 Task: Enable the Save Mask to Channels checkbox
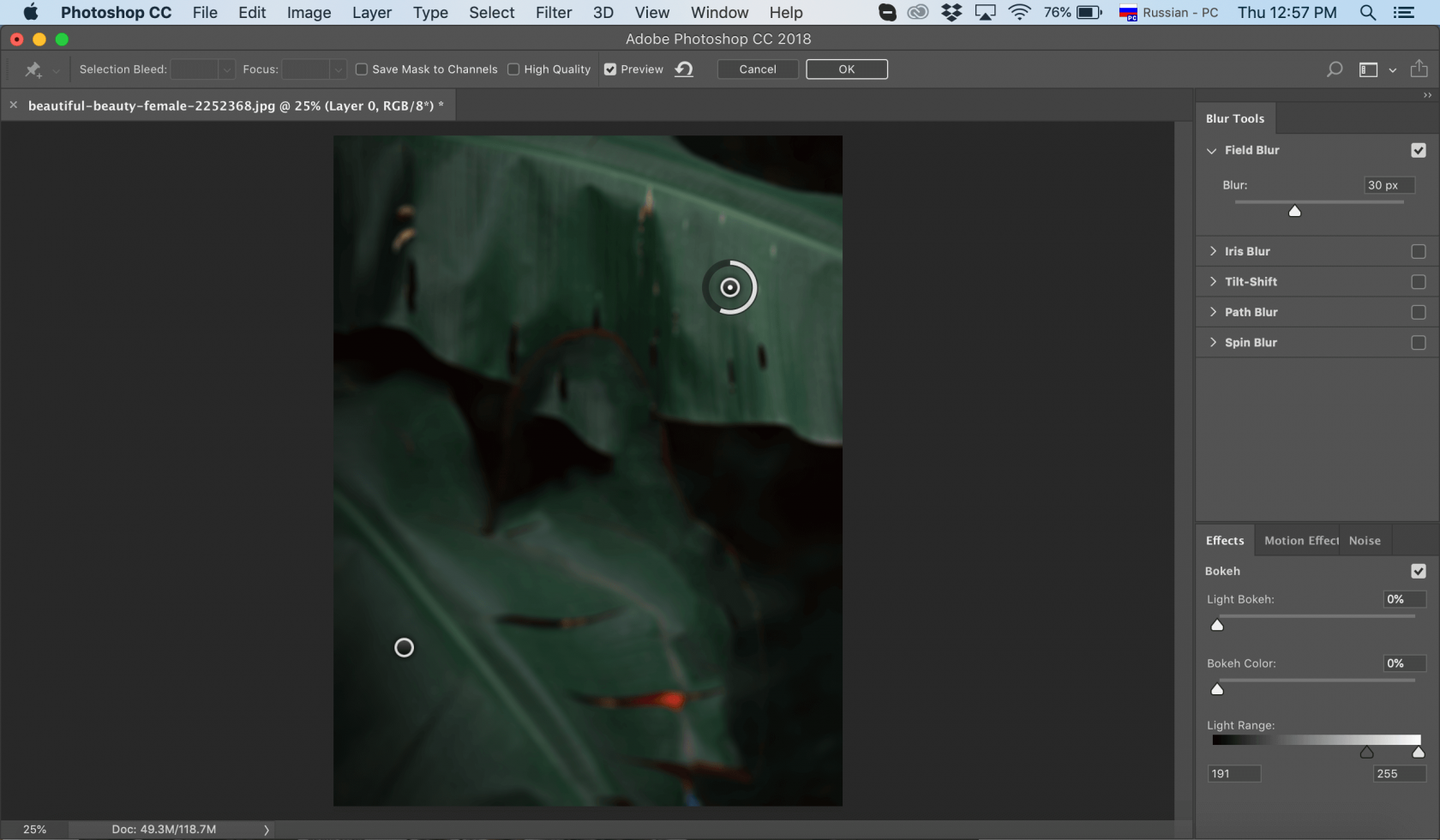(361, 69)
